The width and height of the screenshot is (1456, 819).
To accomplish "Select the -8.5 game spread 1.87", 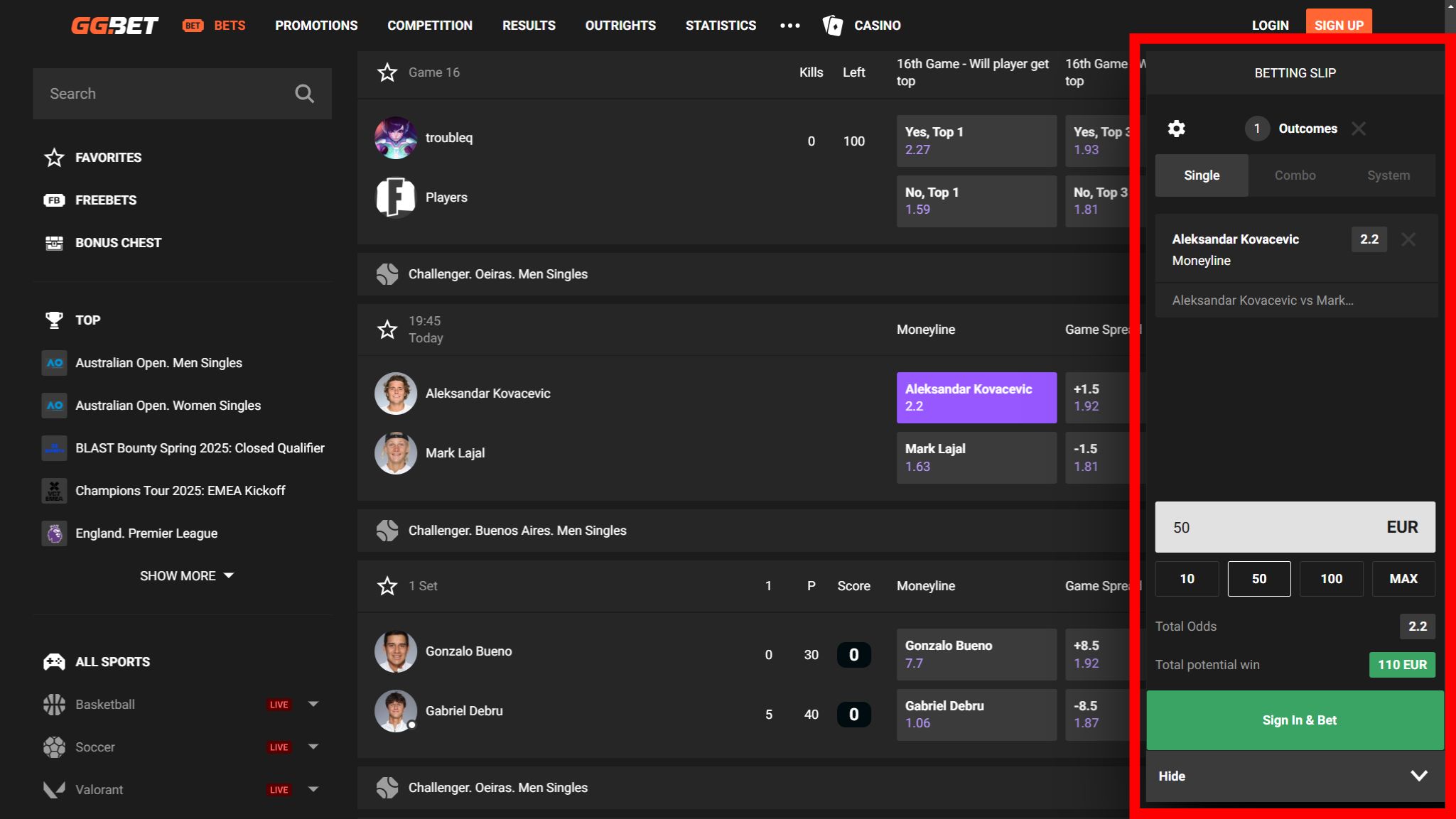I will pos(1098,715).
